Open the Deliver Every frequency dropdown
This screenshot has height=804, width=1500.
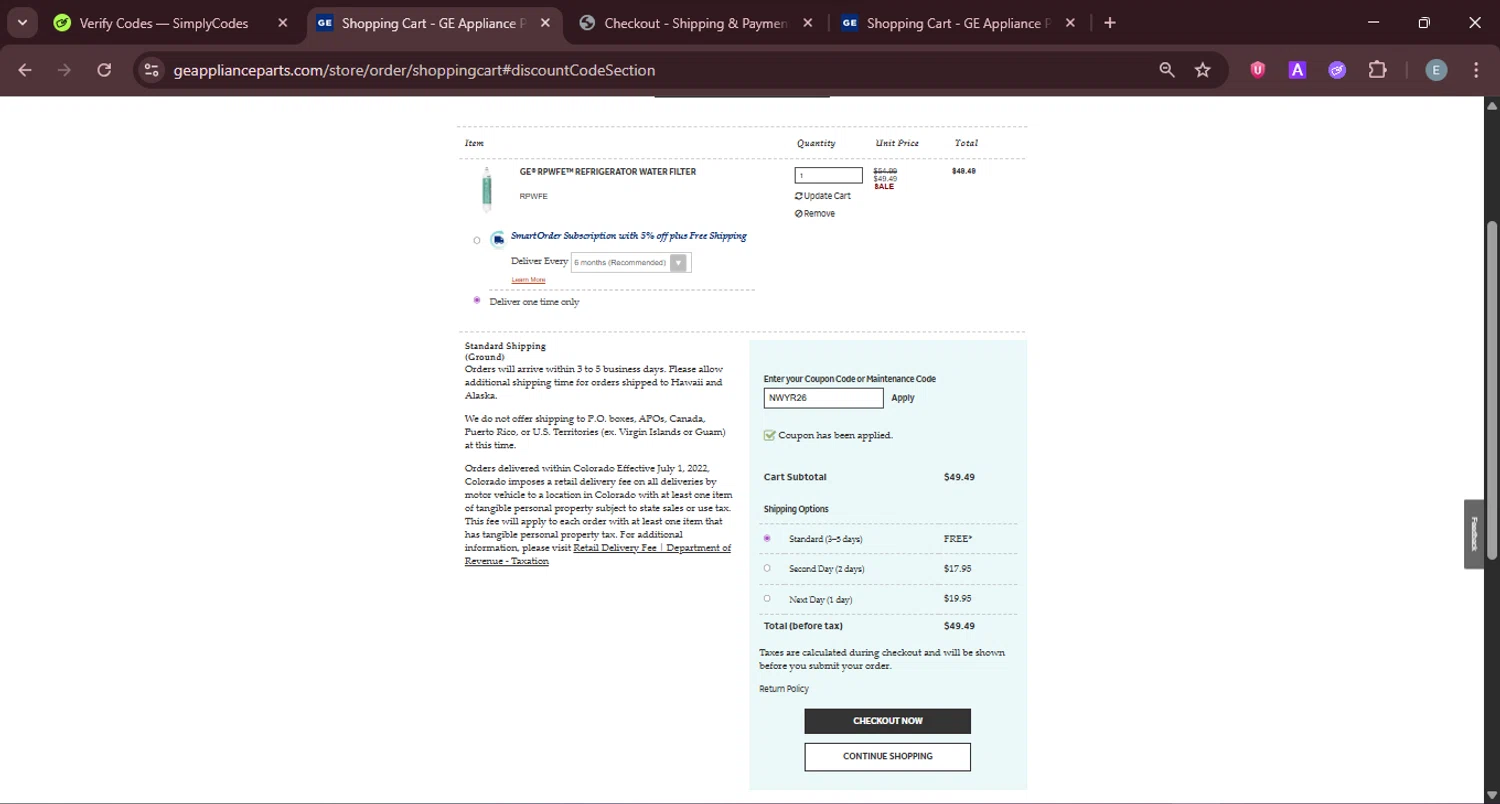coord(631,263)
